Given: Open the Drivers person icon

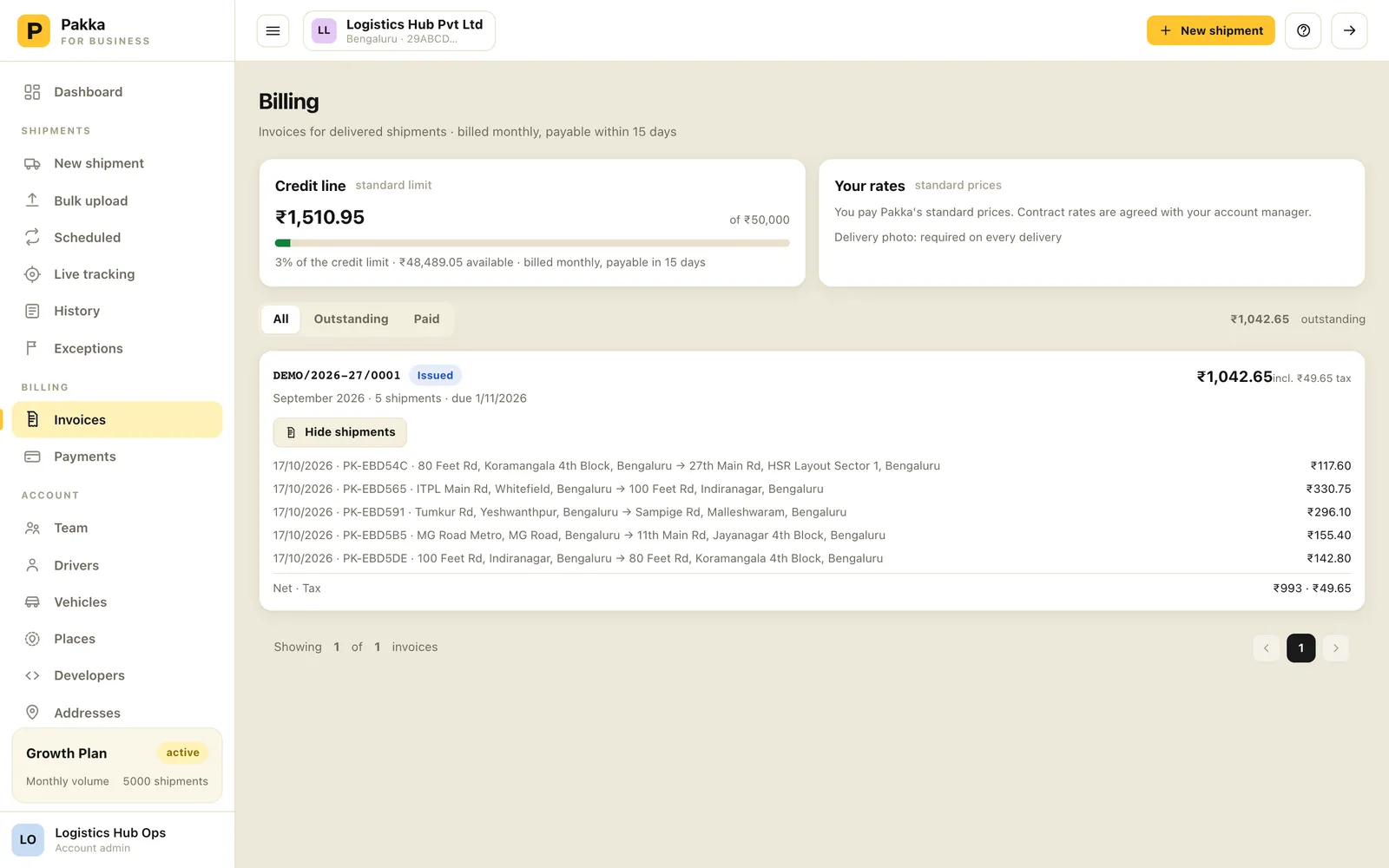Looking at the screenshot, I should (x=32, y=565).
